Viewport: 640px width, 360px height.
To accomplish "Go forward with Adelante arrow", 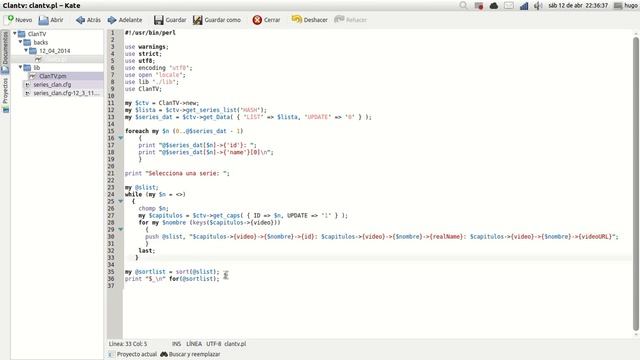I will [x=112, y=20].
